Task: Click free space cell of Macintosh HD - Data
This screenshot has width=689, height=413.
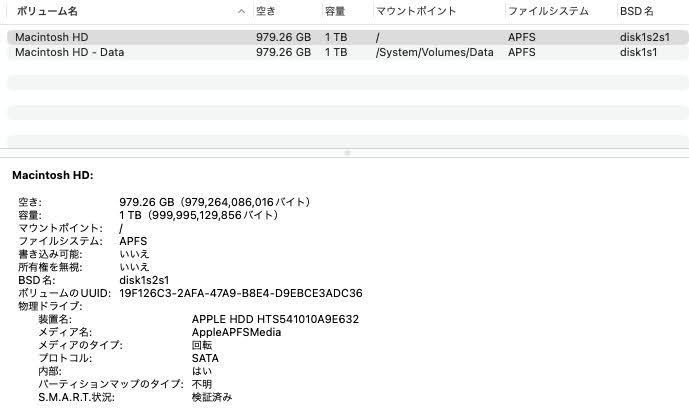Action: (283, 52)
